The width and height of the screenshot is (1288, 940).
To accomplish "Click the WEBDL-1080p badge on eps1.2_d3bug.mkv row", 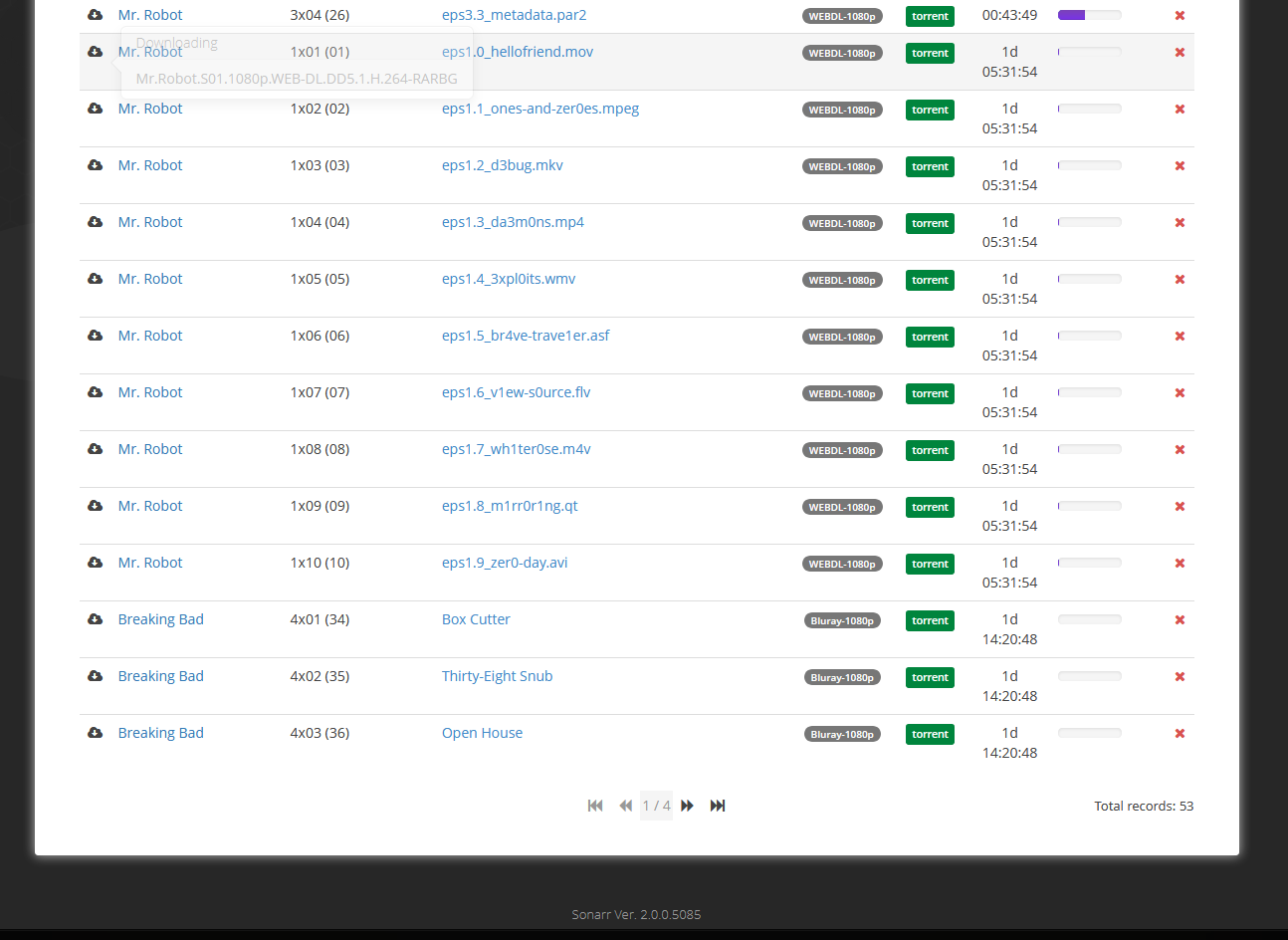I will [842, 166].
